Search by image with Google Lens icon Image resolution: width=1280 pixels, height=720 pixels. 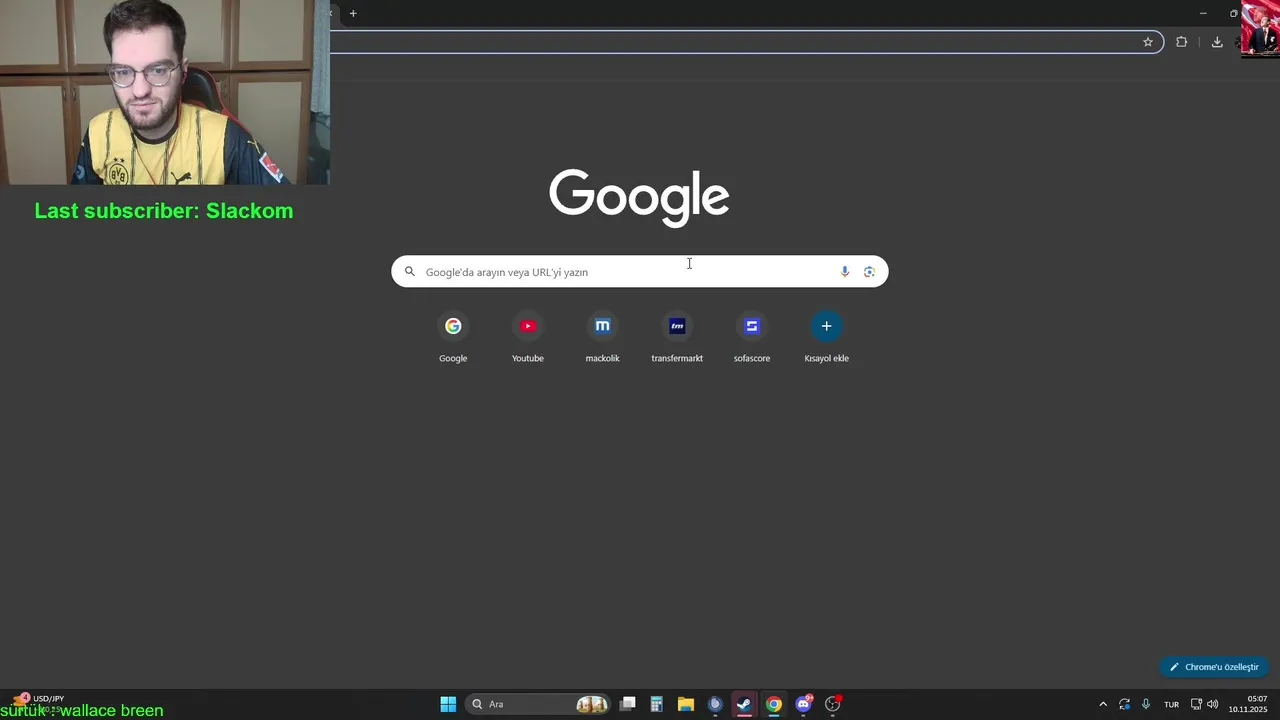click(x=869, y=272)
